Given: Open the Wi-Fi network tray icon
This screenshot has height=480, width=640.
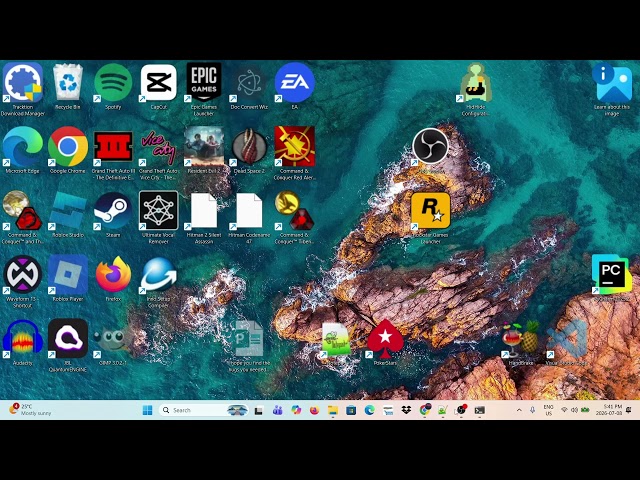Looking at the screenshot, I should coord(564,410).
